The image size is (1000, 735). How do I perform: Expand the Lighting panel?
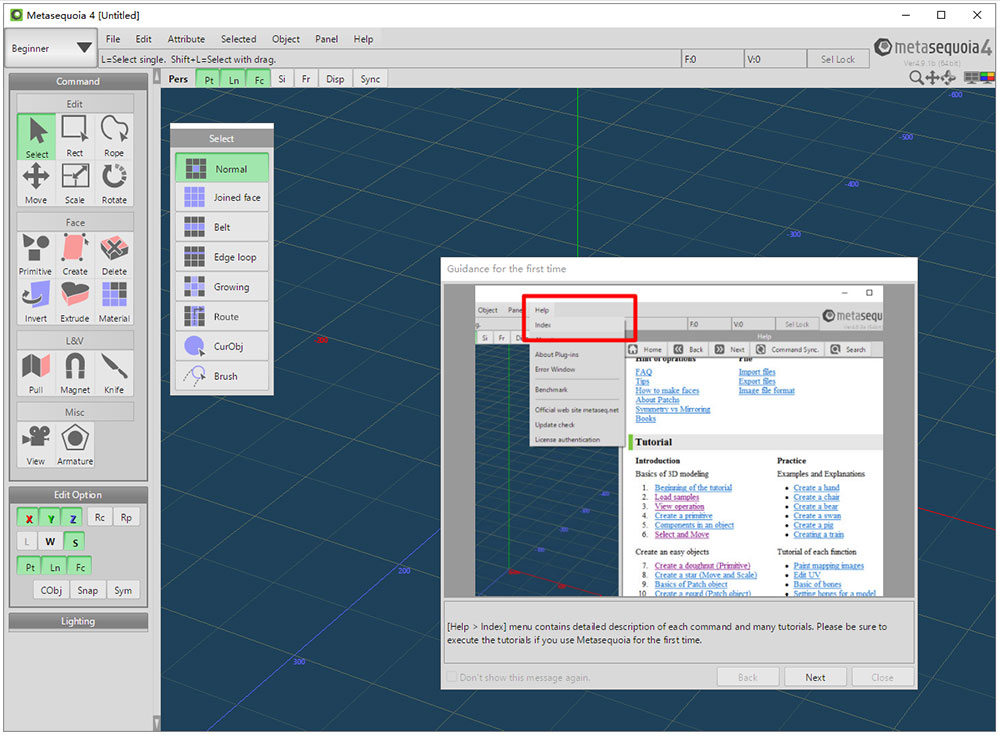click(78, 621)
